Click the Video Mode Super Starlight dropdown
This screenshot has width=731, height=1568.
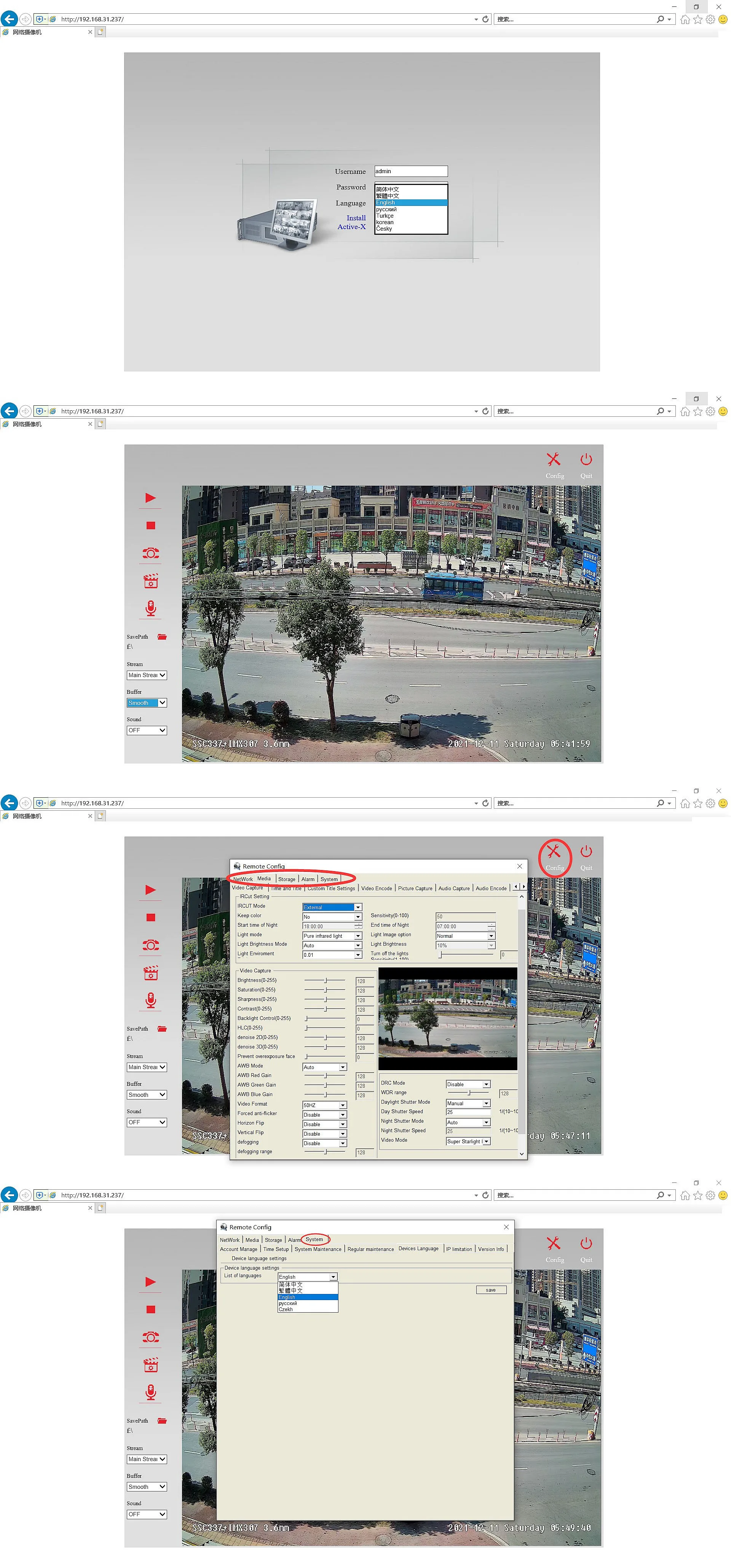(x=468, y=1141)
